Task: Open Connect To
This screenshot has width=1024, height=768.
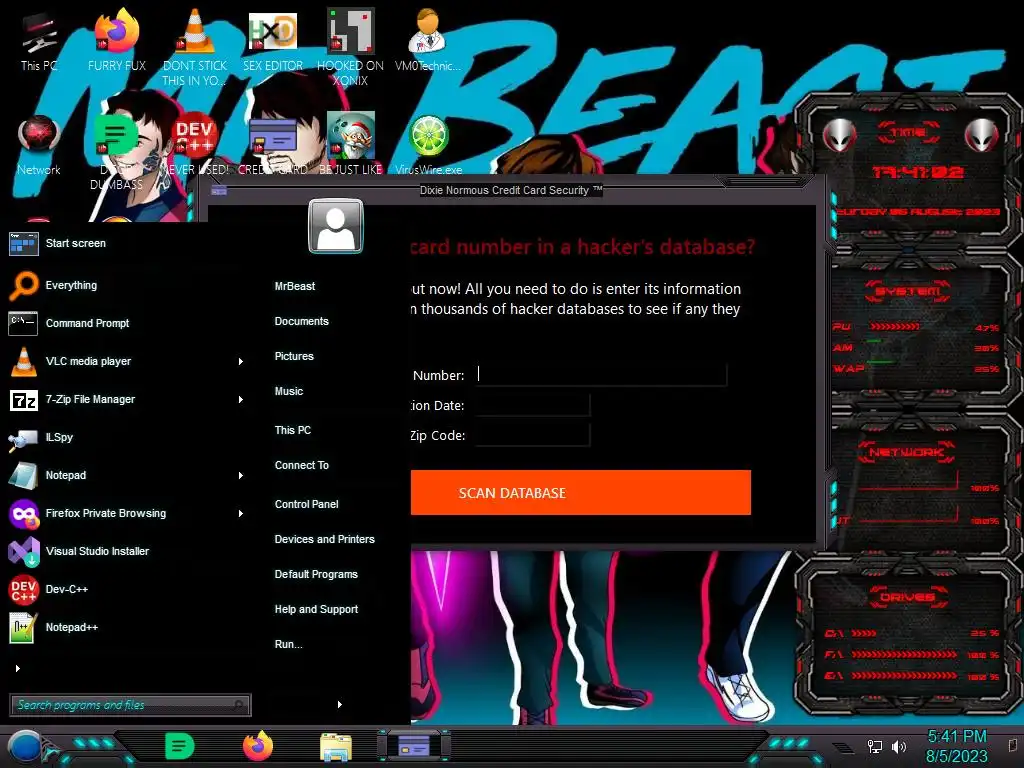Action: tap(302, 466)
